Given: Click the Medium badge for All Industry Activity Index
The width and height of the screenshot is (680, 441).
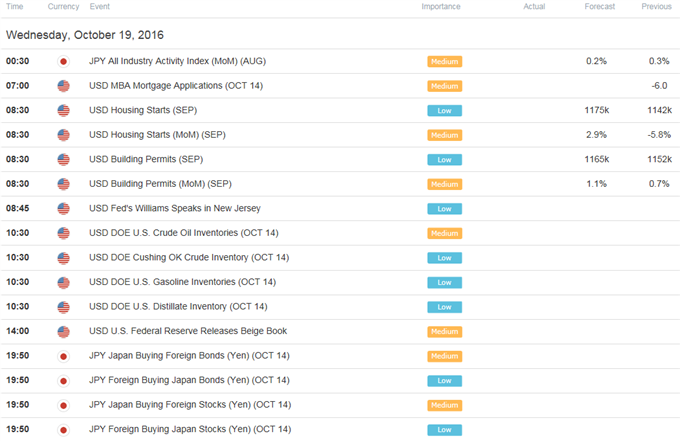Looking at the screenshot, I should [x=445, y=62].
